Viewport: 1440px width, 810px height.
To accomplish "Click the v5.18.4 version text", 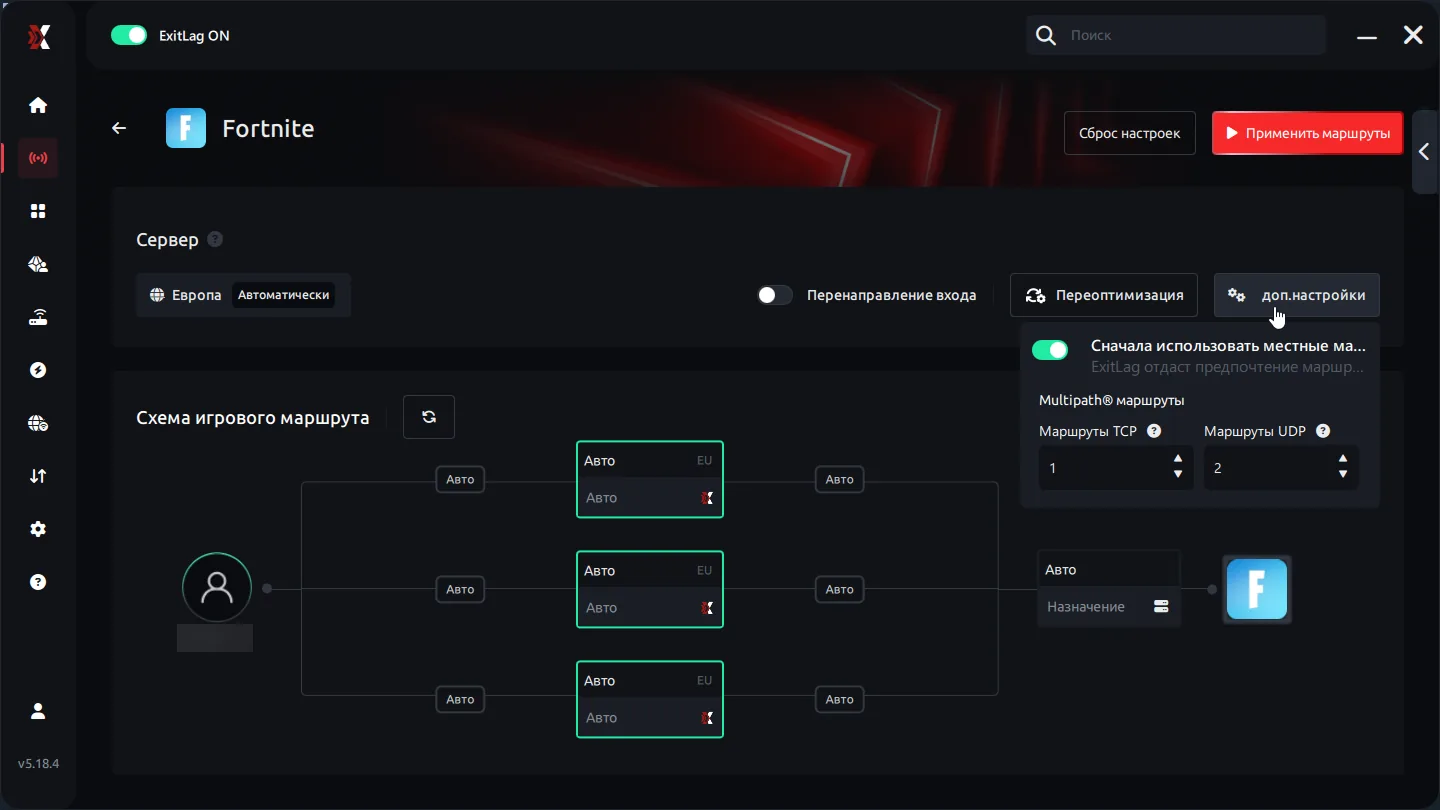I will pos(38,763).
